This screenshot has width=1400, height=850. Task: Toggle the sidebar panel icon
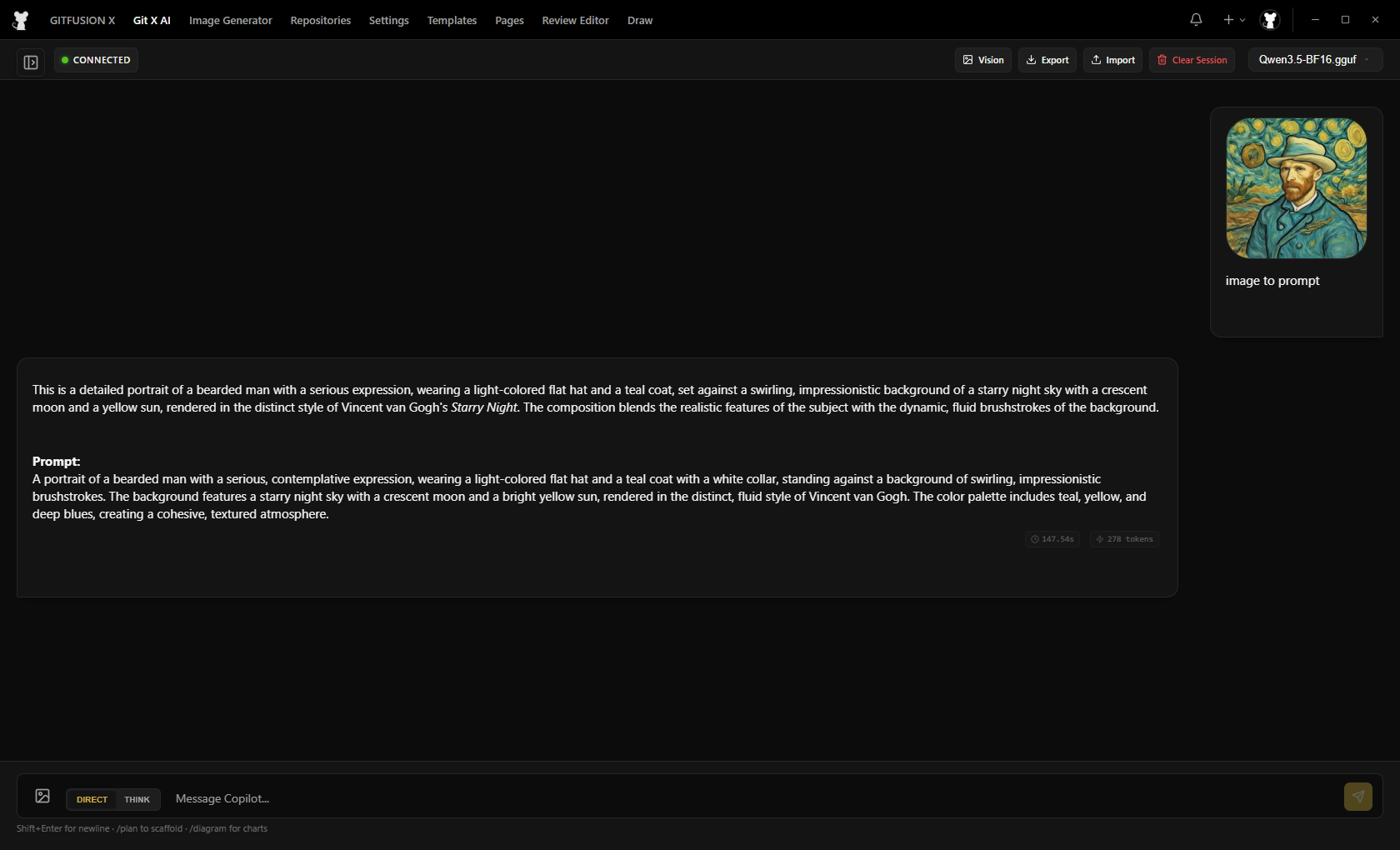31,62
